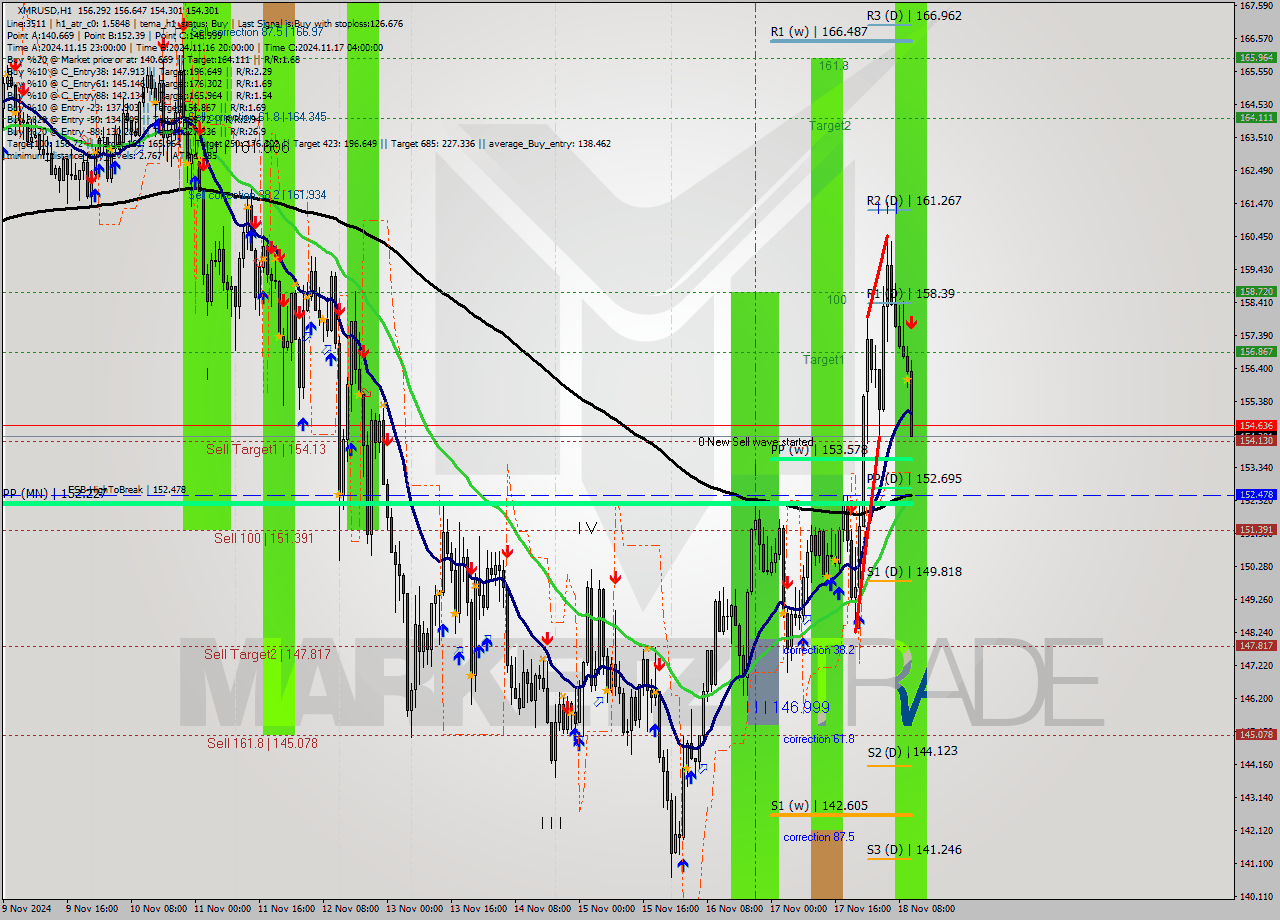This screenshot has width=1280, height=920.
Task: Click the Target2 label on green column
Action: coord(830,126)
